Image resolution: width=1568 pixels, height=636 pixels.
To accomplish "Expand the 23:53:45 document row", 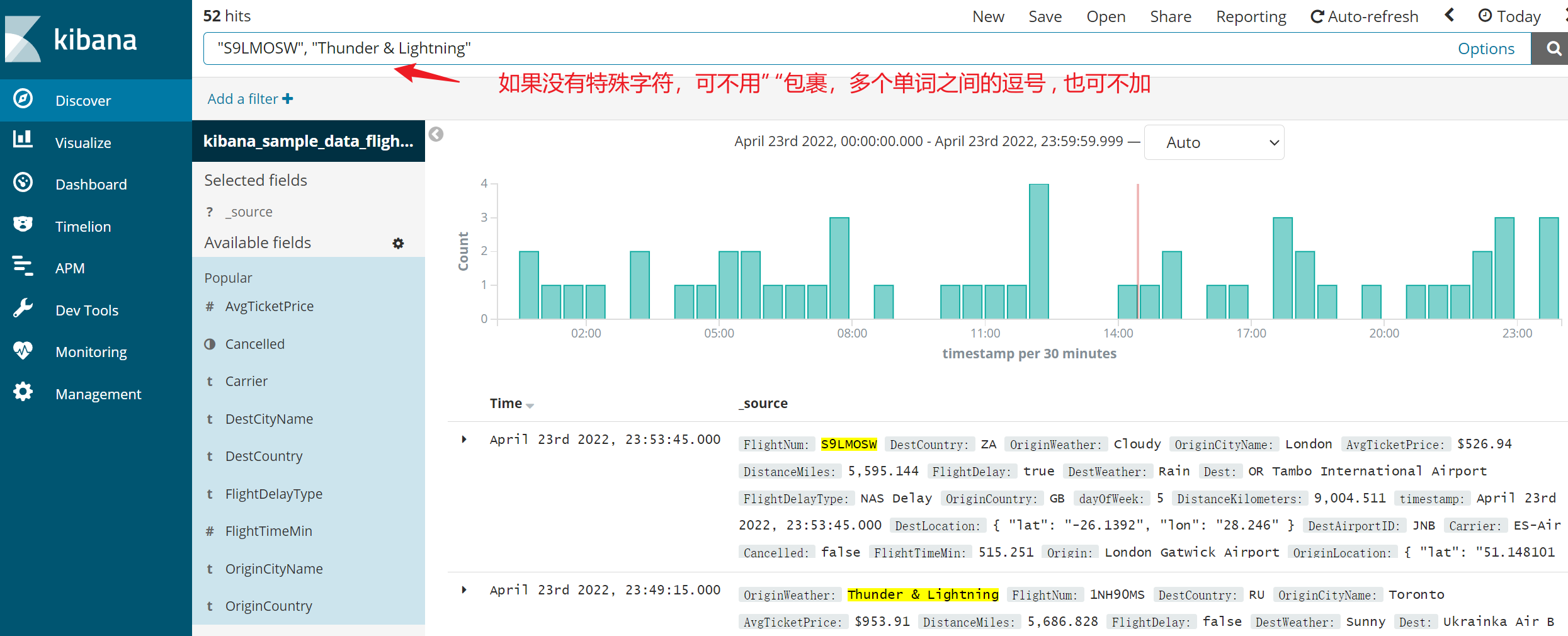I will tap(464, 440).
